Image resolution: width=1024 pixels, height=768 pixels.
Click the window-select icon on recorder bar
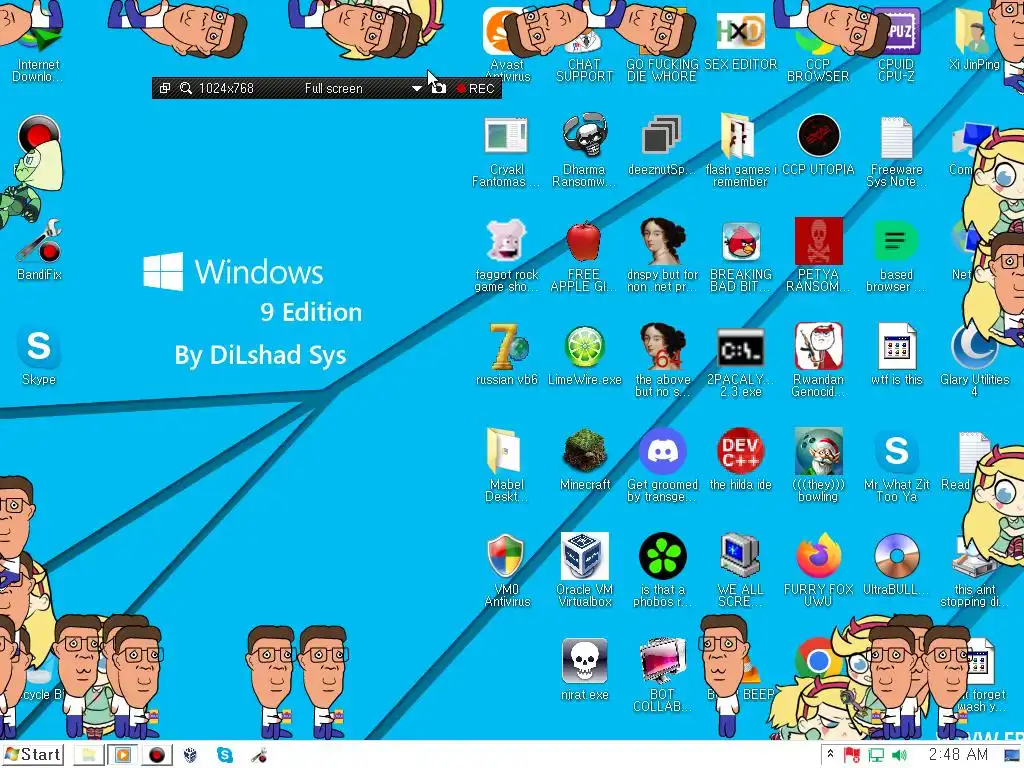click(x=165, y=88)
